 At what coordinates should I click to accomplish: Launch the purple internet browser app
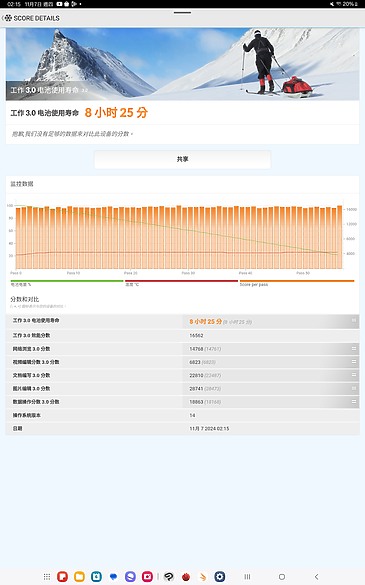[x=130, y=576]
